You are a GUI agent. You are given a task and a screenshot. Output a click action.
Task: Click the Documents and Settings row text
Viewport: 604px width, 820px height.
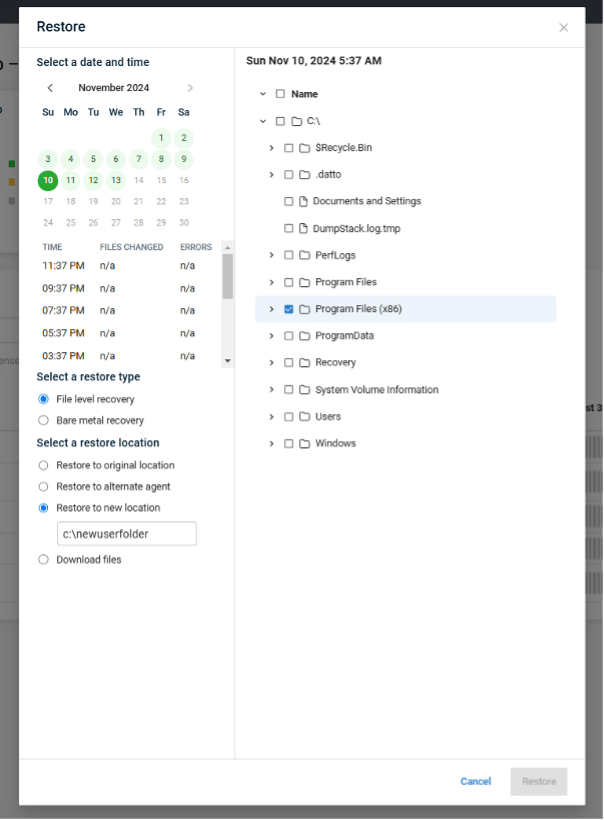[367, 201]
